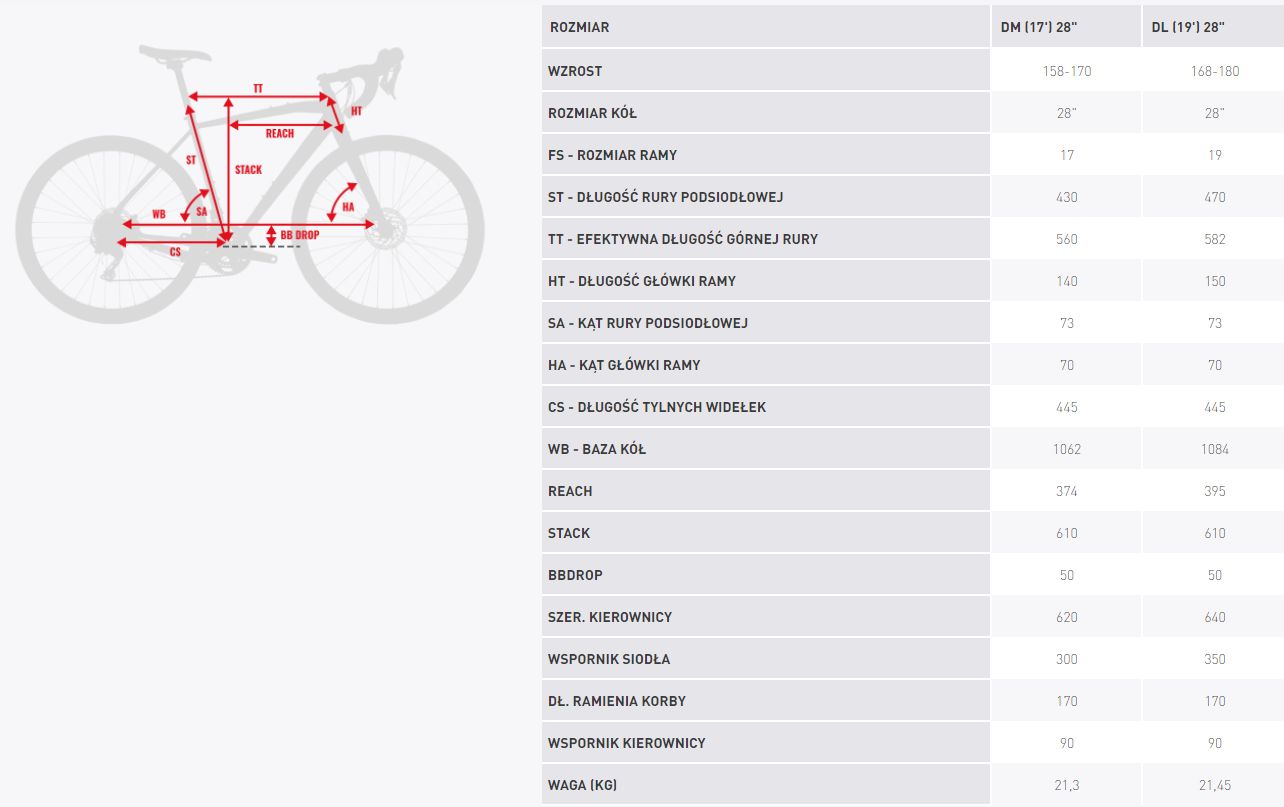The width and height of the screenshot is (1284, 807).
Task: Click the CS chainstay arrow label
Action: pos(175,252)
